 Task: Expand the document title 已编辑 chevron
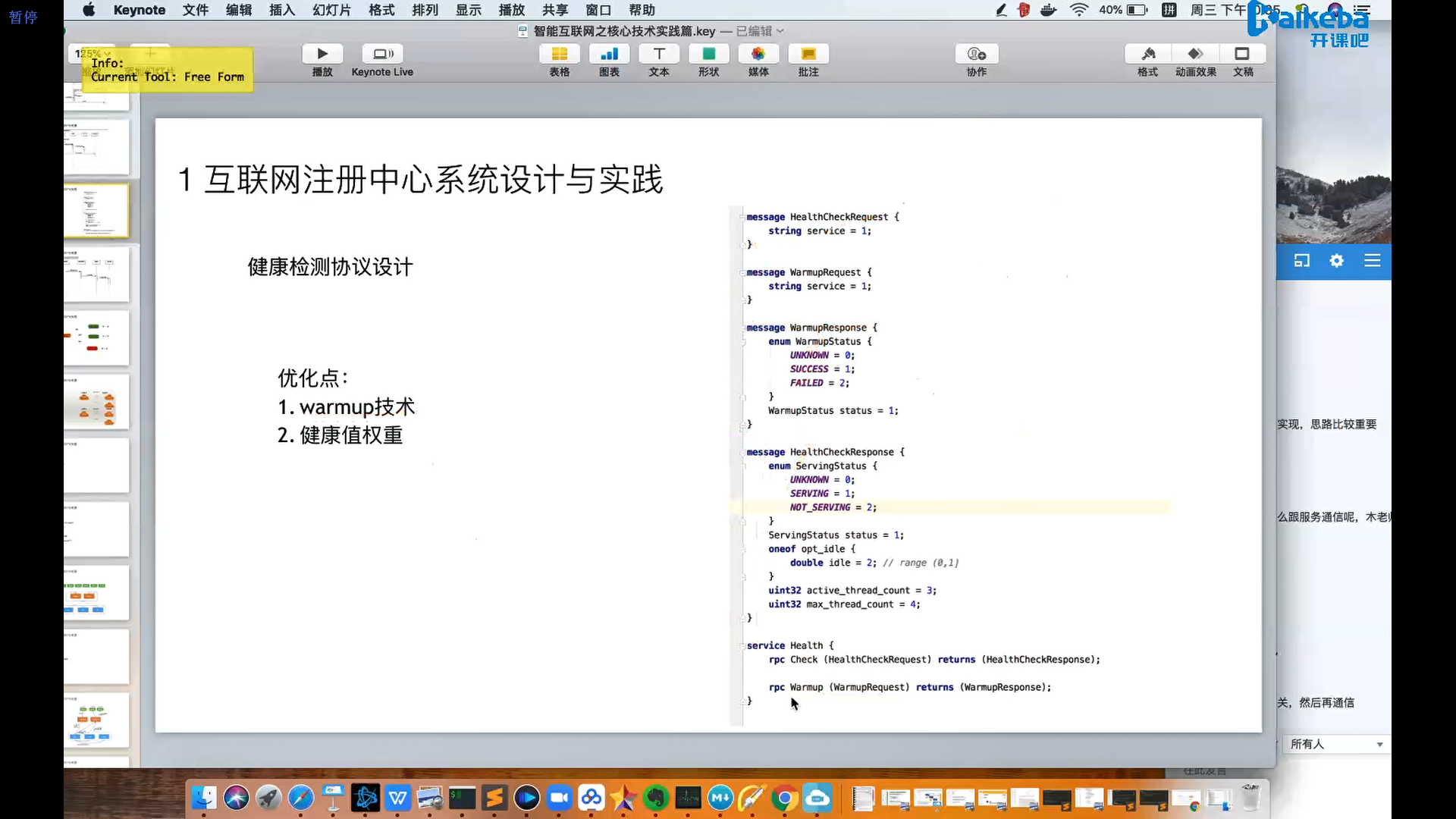pyautogui.click(x=780, y=31)
